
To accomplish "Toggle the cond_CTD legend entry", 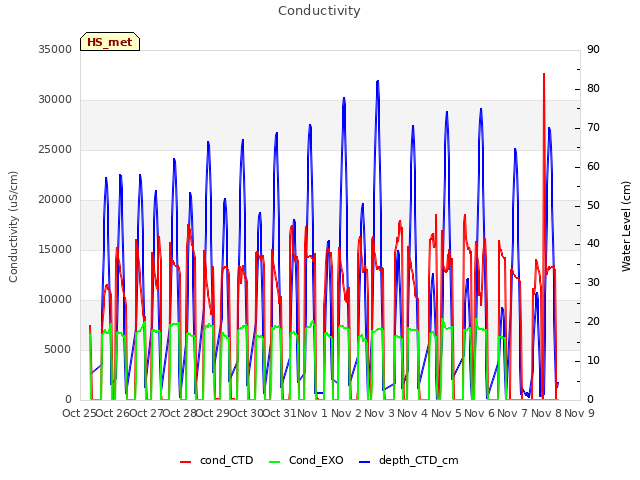I will coord(217,460).
